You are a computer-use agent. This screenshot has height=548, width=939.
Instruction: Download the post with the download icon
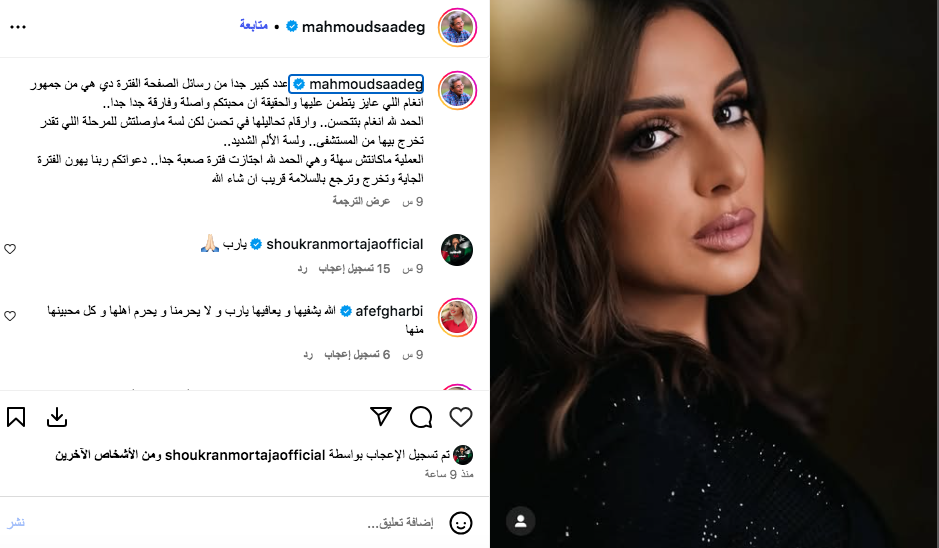coord(57,417)
